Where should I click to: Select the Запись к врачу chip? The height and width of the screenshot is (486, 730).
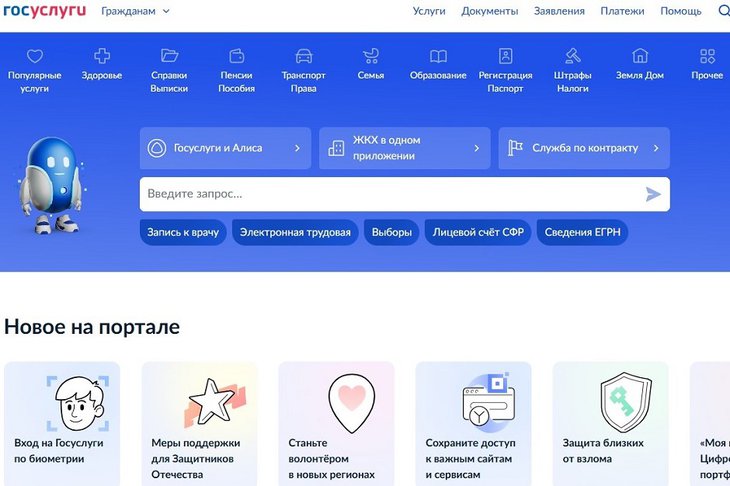pos(183,232)
